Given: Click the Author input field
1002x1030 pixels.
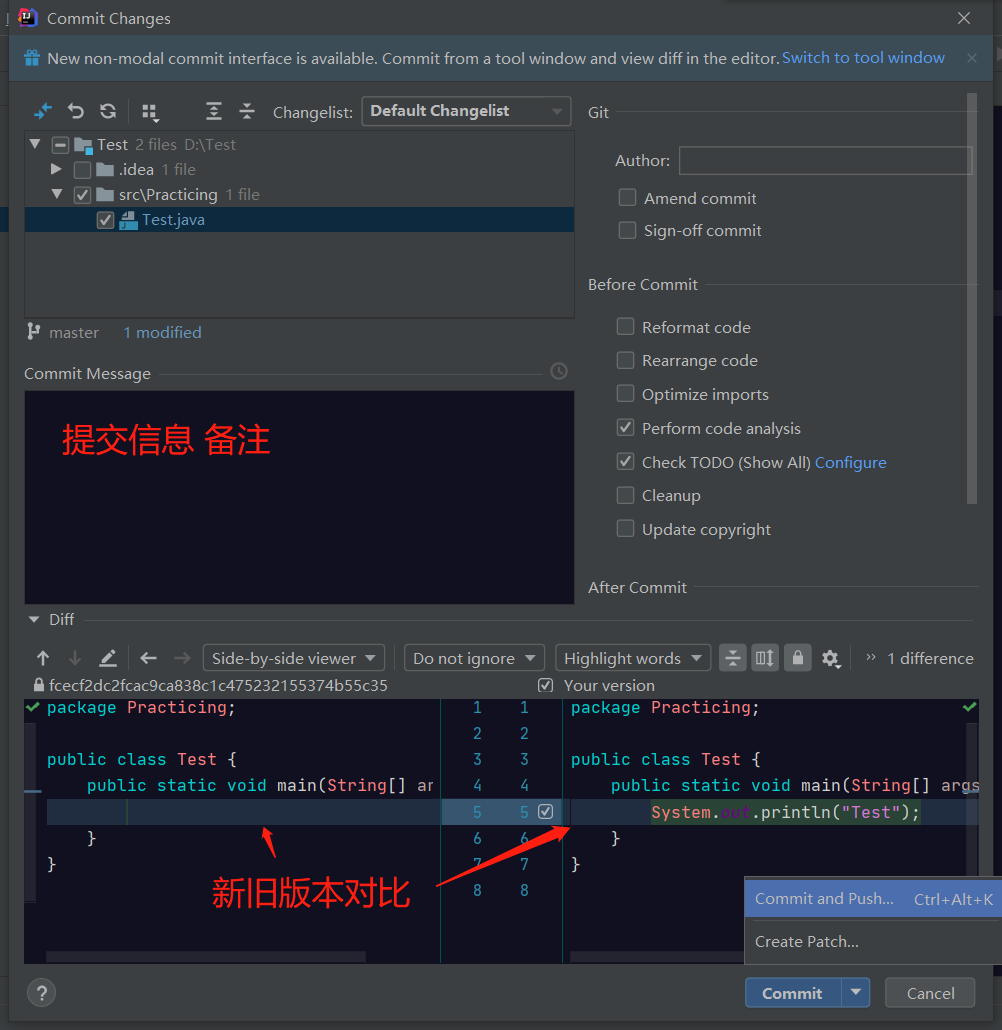Looking at the screenshot, I should coord(825,160).
